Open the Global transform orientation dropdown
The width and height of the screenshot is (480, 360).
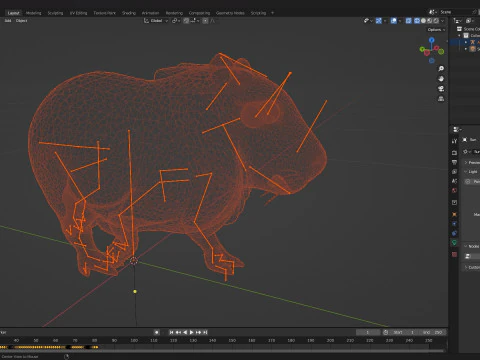156,21
